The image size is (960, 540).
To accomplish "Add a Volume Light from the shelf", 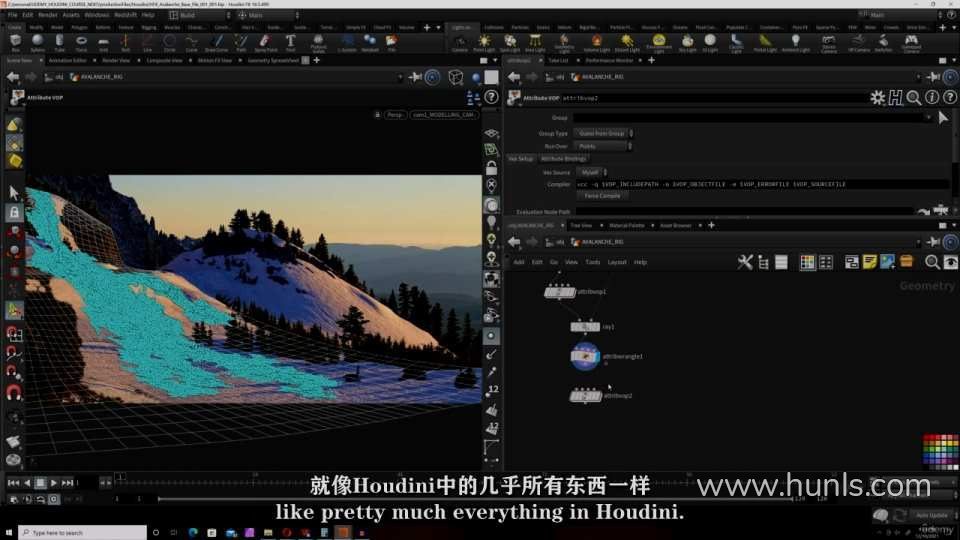I will pos(596,42).
